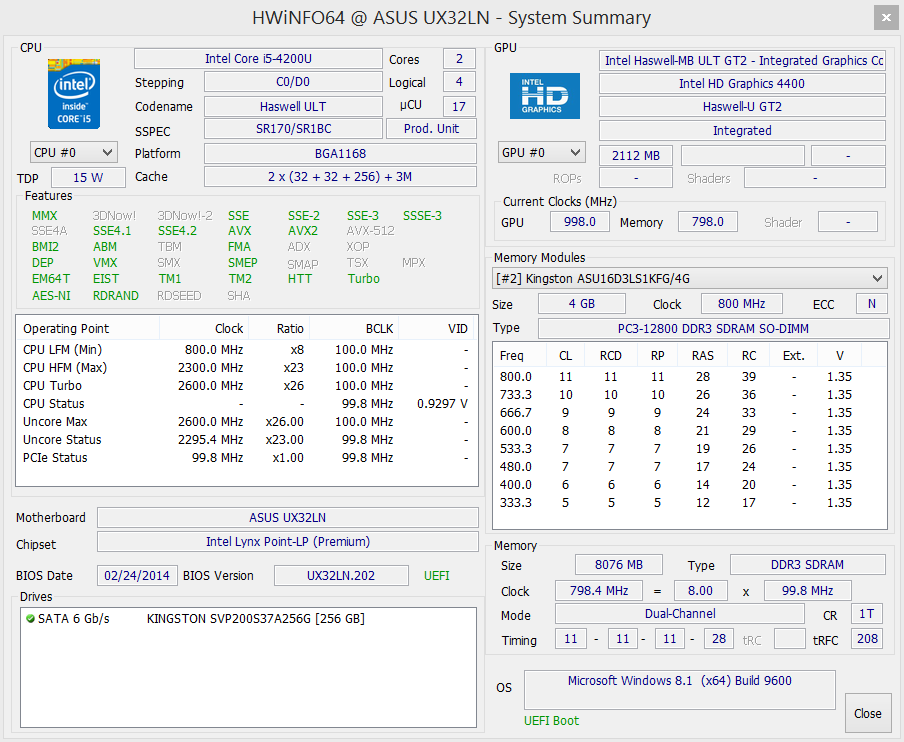Click the cache 2 x (32 + 32 + 256) + 3M field
Screen dimensions: 904x742
coord(340,176)
